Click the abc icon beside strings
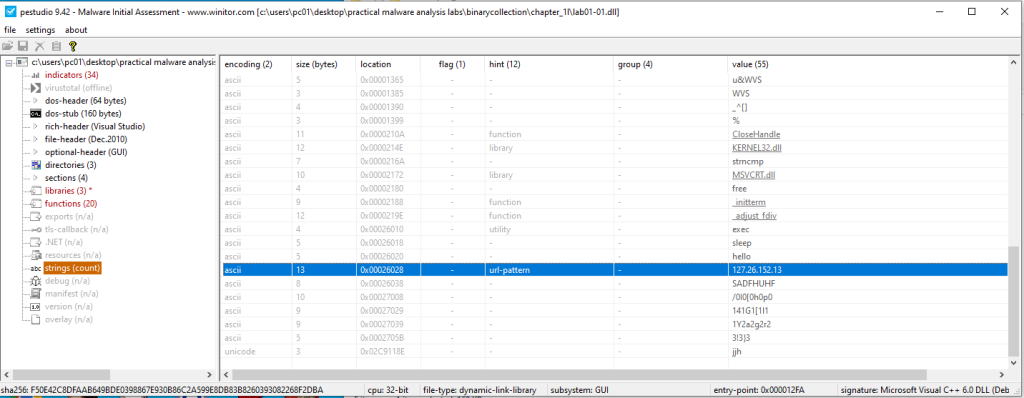 (35, 268)
